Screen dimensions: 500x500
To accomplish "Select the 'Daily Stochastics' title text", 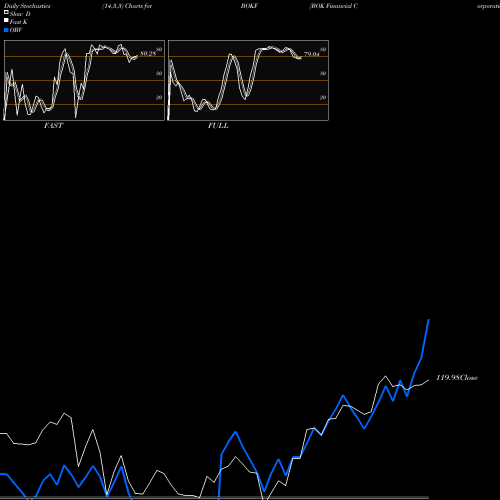I will point(27,6).
